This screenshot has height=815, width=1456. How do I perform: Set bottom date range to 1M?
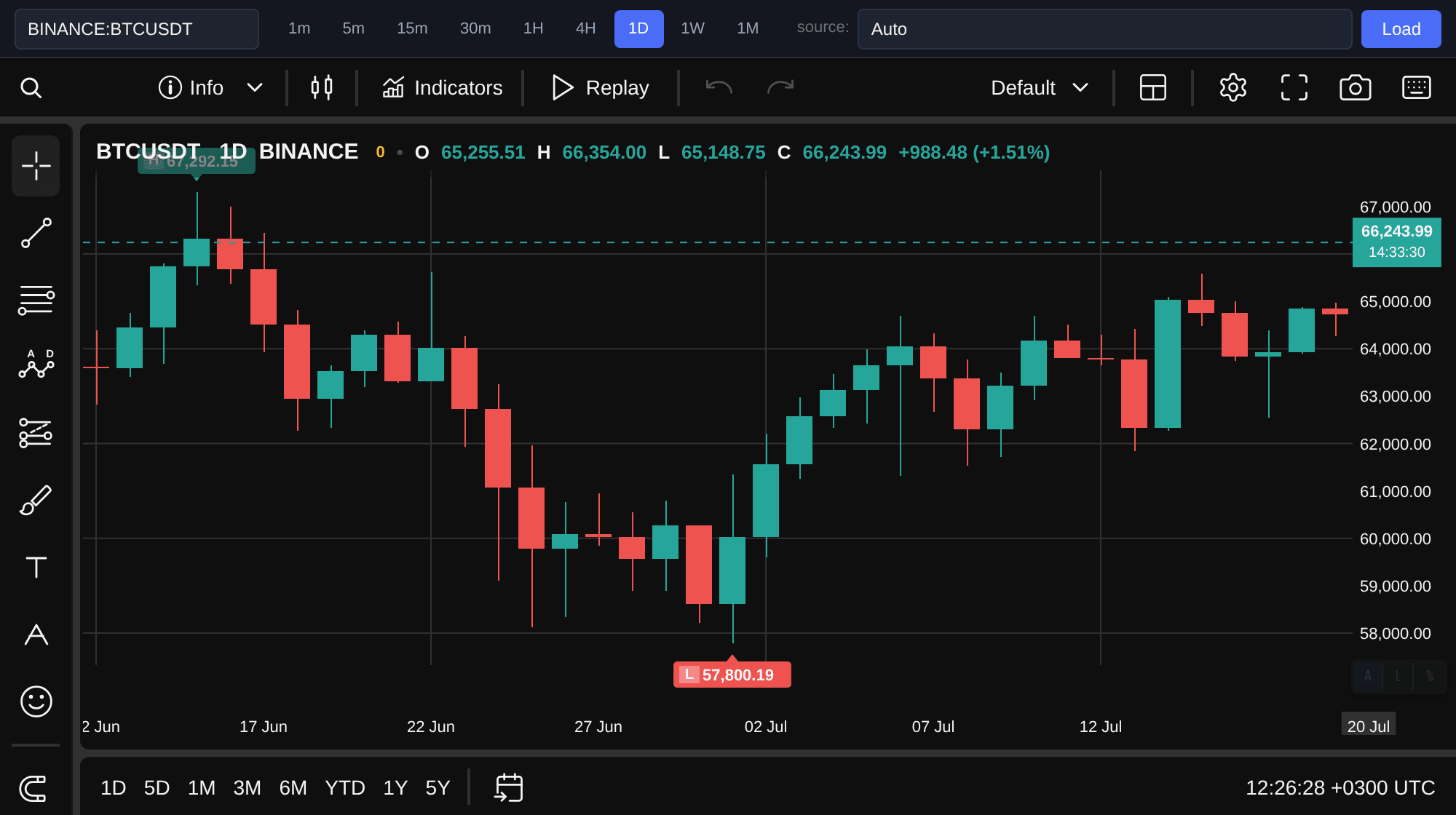tap(202, 788)
